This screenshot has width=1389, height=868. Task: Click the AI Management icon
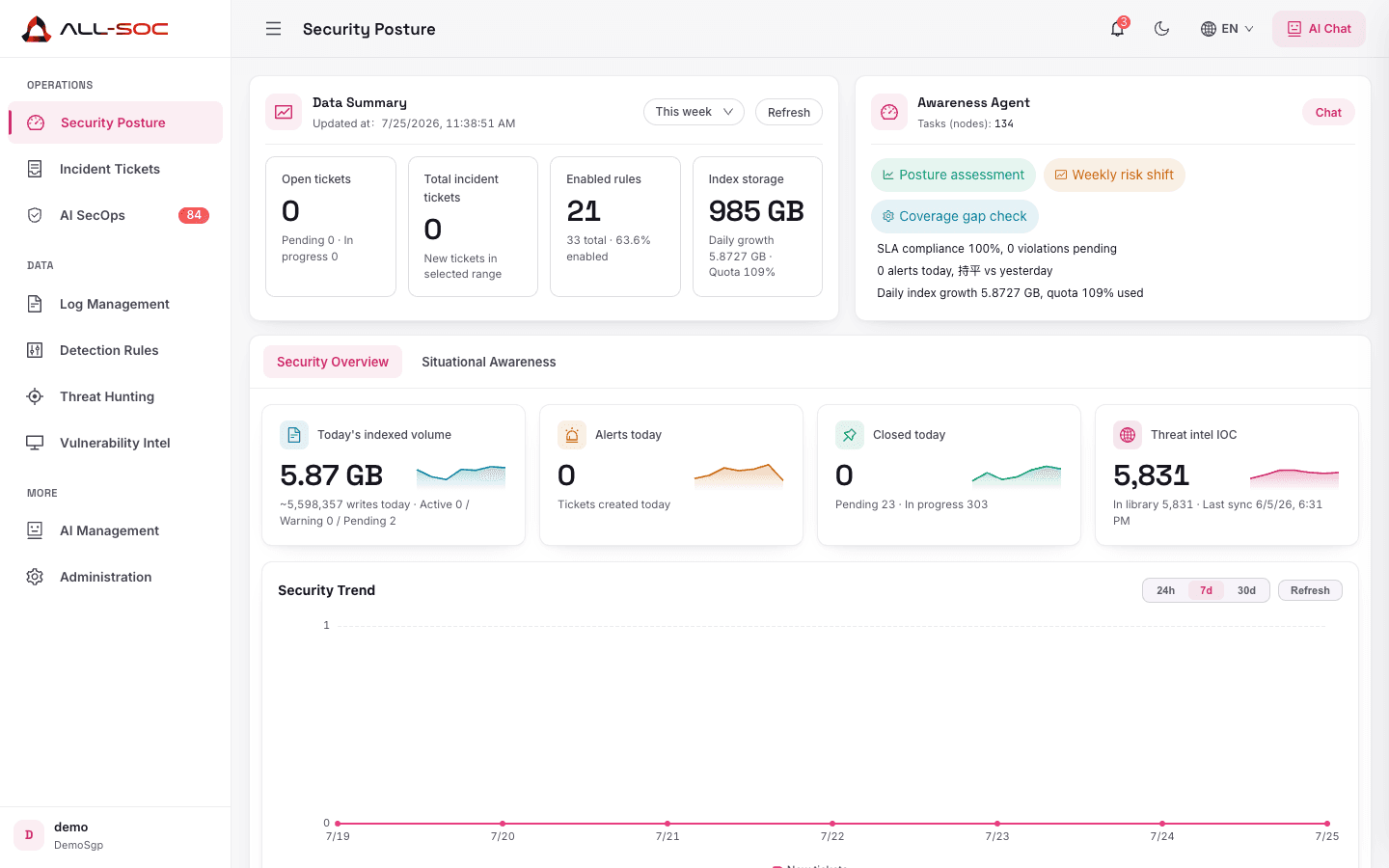tap(35, 530)
